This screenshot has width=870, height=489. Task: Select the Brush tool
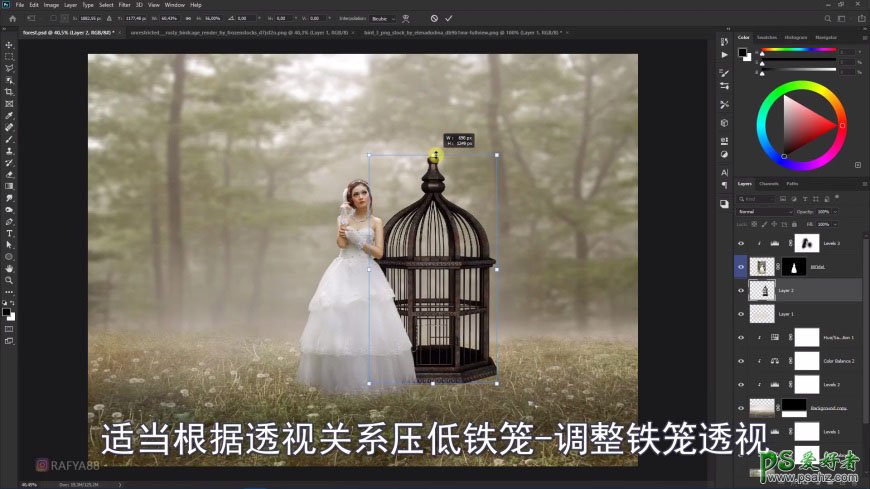9,139
